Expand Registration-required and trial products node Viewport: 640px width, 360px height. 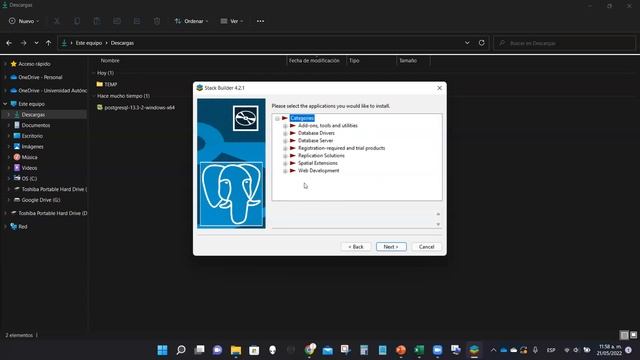(285, 149)
